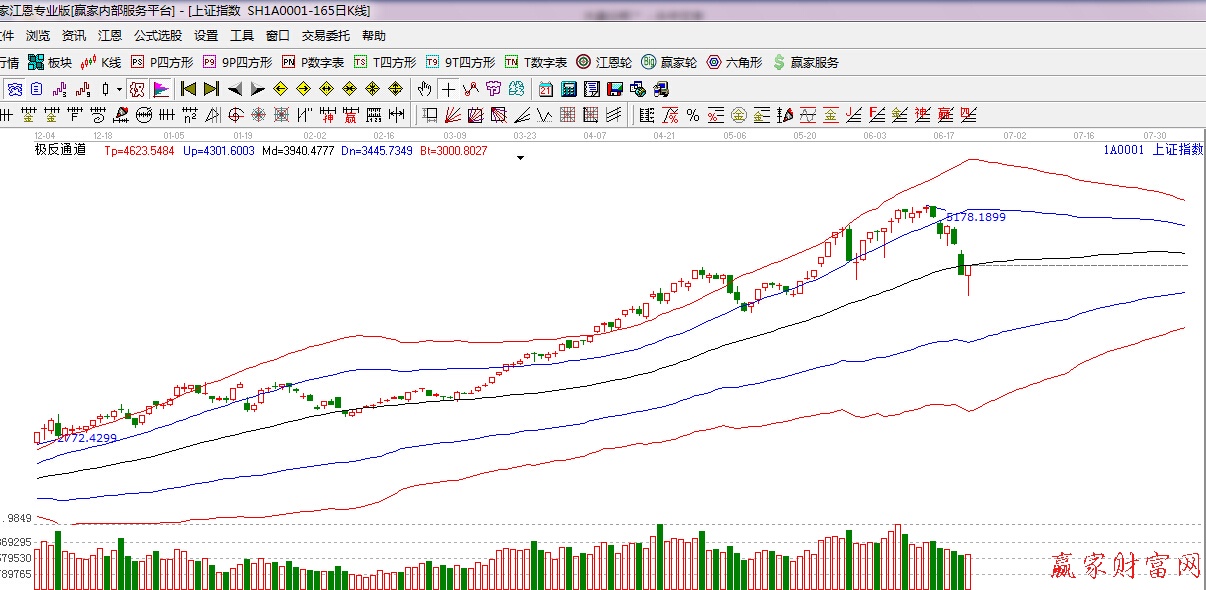Screen dimensions: 1206x590
Task: Toggle the crosshair cursor tool
Action: [449, 89]
